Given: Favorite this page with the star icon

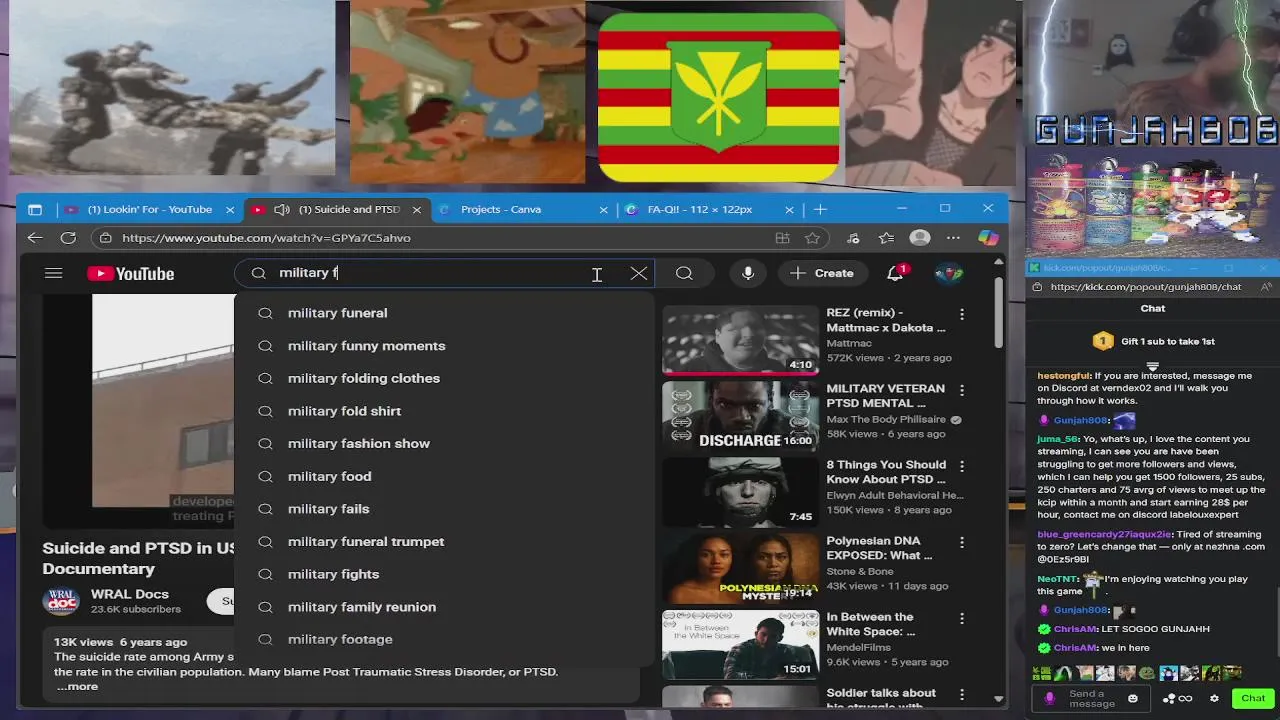Looking at the screenshot, I should pos(812,238).
